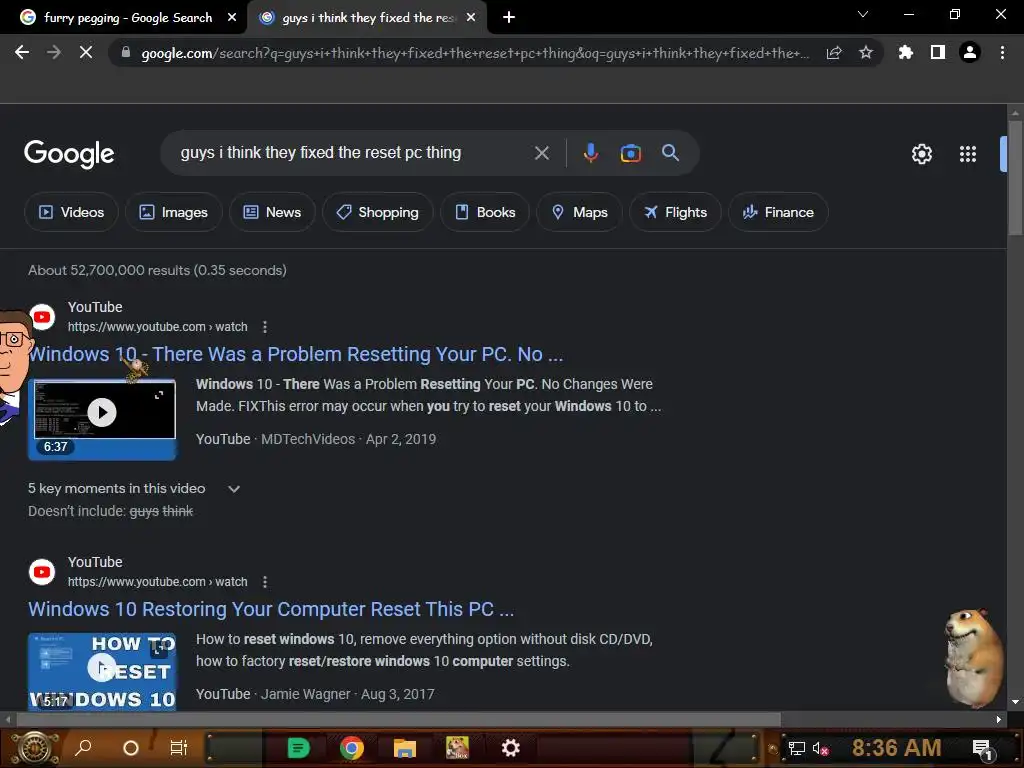
Task: Share this page from address bar
Action: (834, 52)
